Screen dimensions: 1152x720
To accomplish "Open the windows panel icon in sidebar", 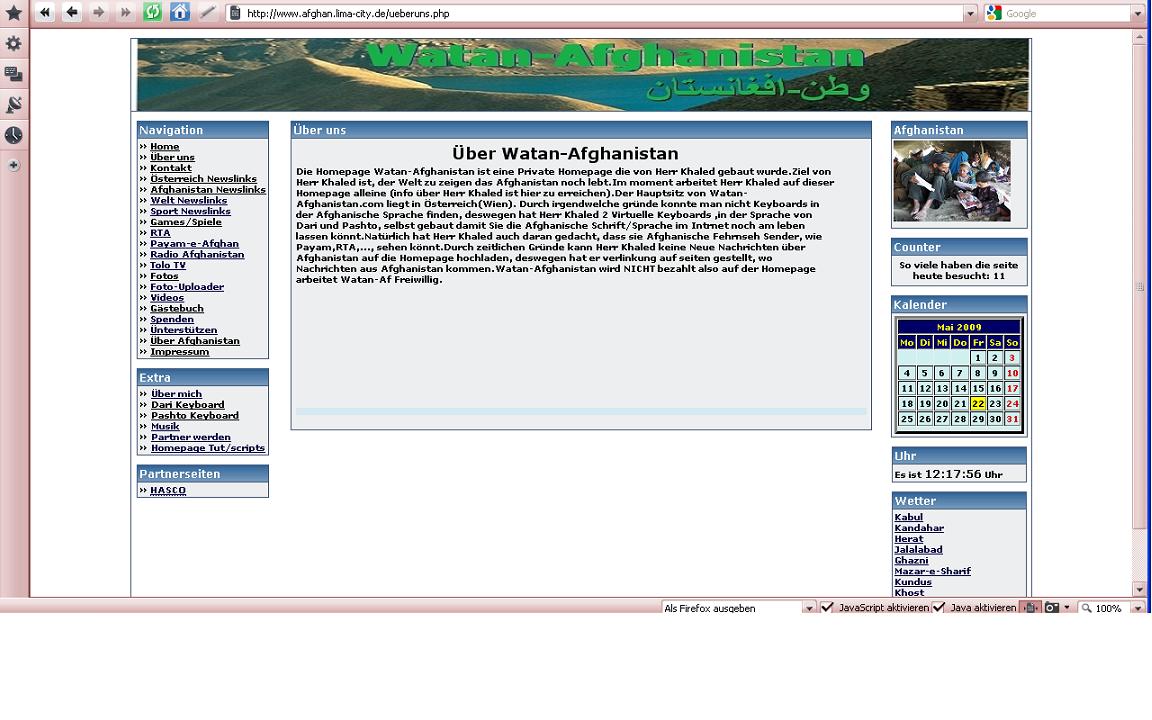I will tap(14, 74).
